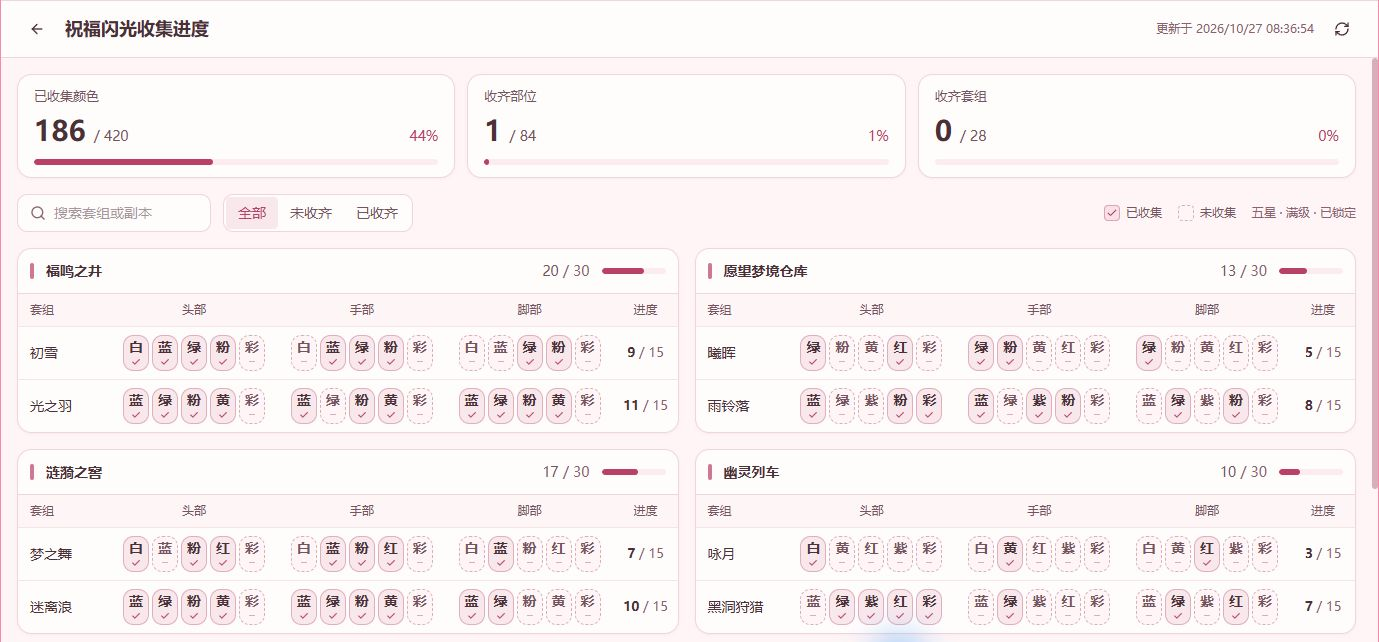This screenshot has width=1379, height=642.
Task: Toggle 光之羽 手部 绿 color chip
Action: (x=333, y=406)
